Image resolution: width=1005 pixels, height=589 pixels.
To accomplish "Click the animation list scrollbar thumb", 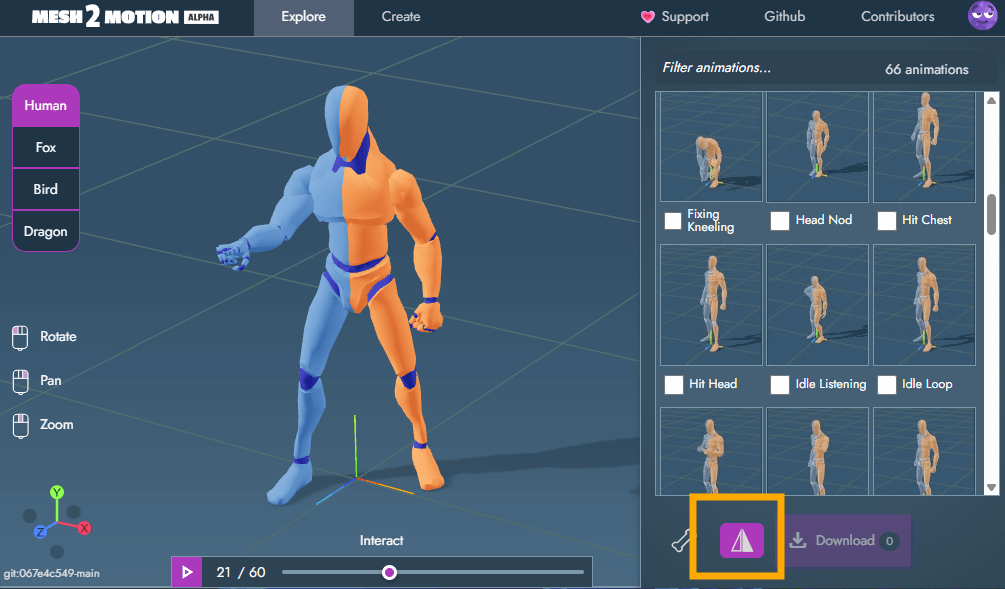I will pos(992,215).
